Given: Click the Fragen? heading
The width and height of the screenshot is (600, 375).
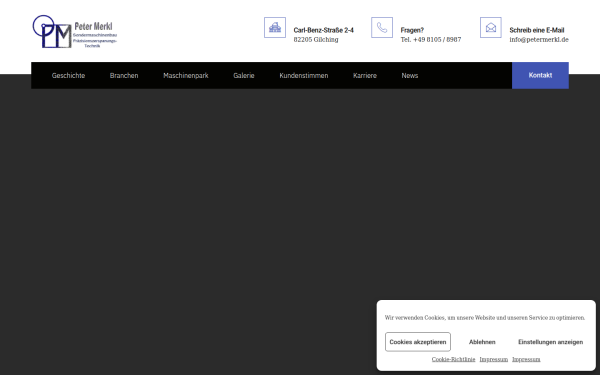Looking at the screenshot, I should (412, 30).
